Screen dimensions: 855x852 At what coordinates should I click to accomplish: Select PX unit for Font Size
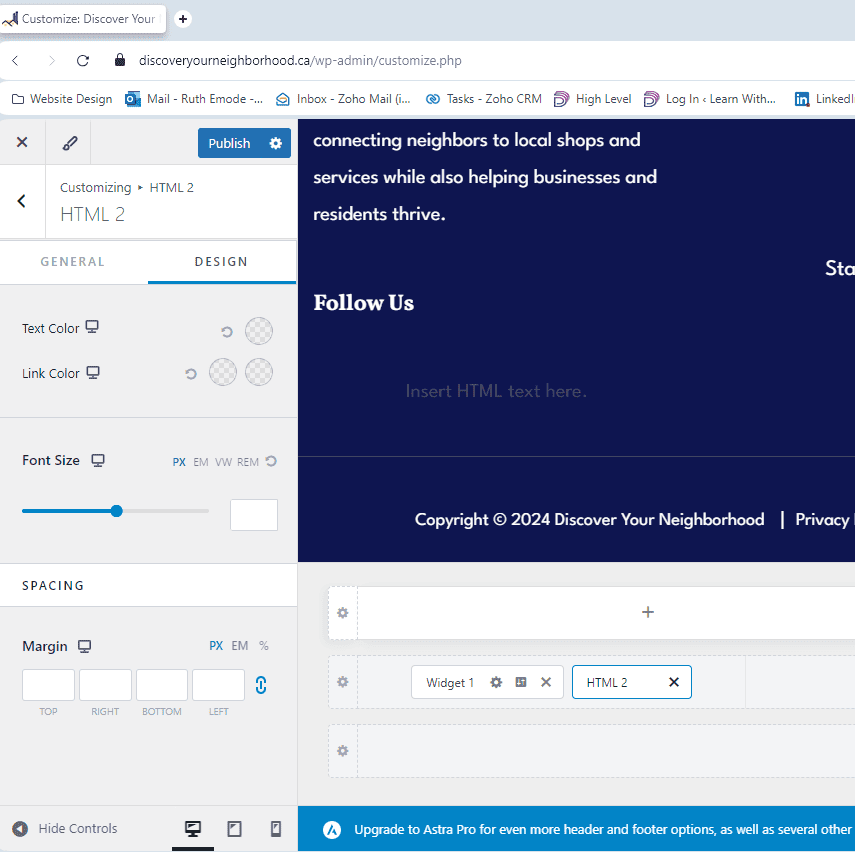coord(179,462)
